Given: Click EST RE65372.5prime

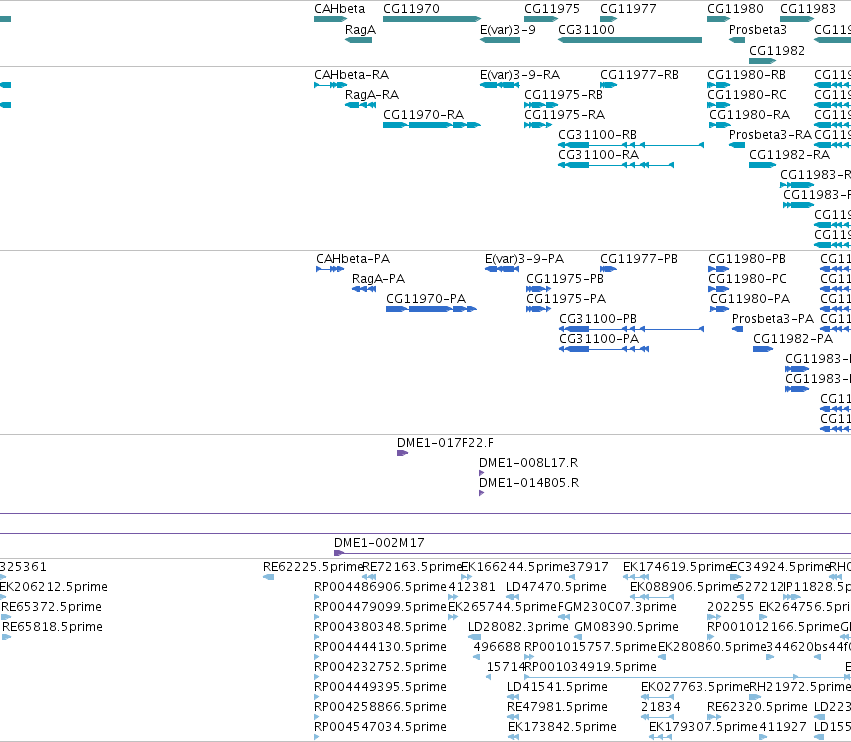Looking at the screenshot, I should click(x=6, y=617).
